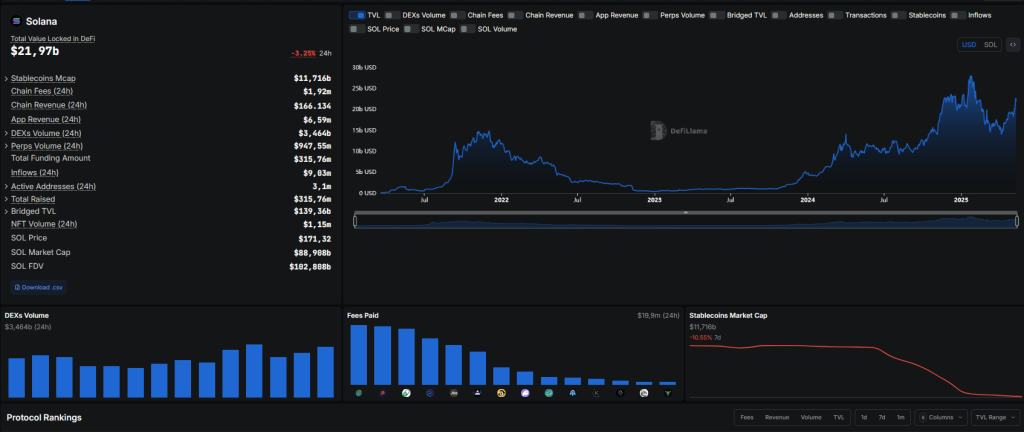Click the pyramid icon under Fees Paid

click(x=477, y=393)
